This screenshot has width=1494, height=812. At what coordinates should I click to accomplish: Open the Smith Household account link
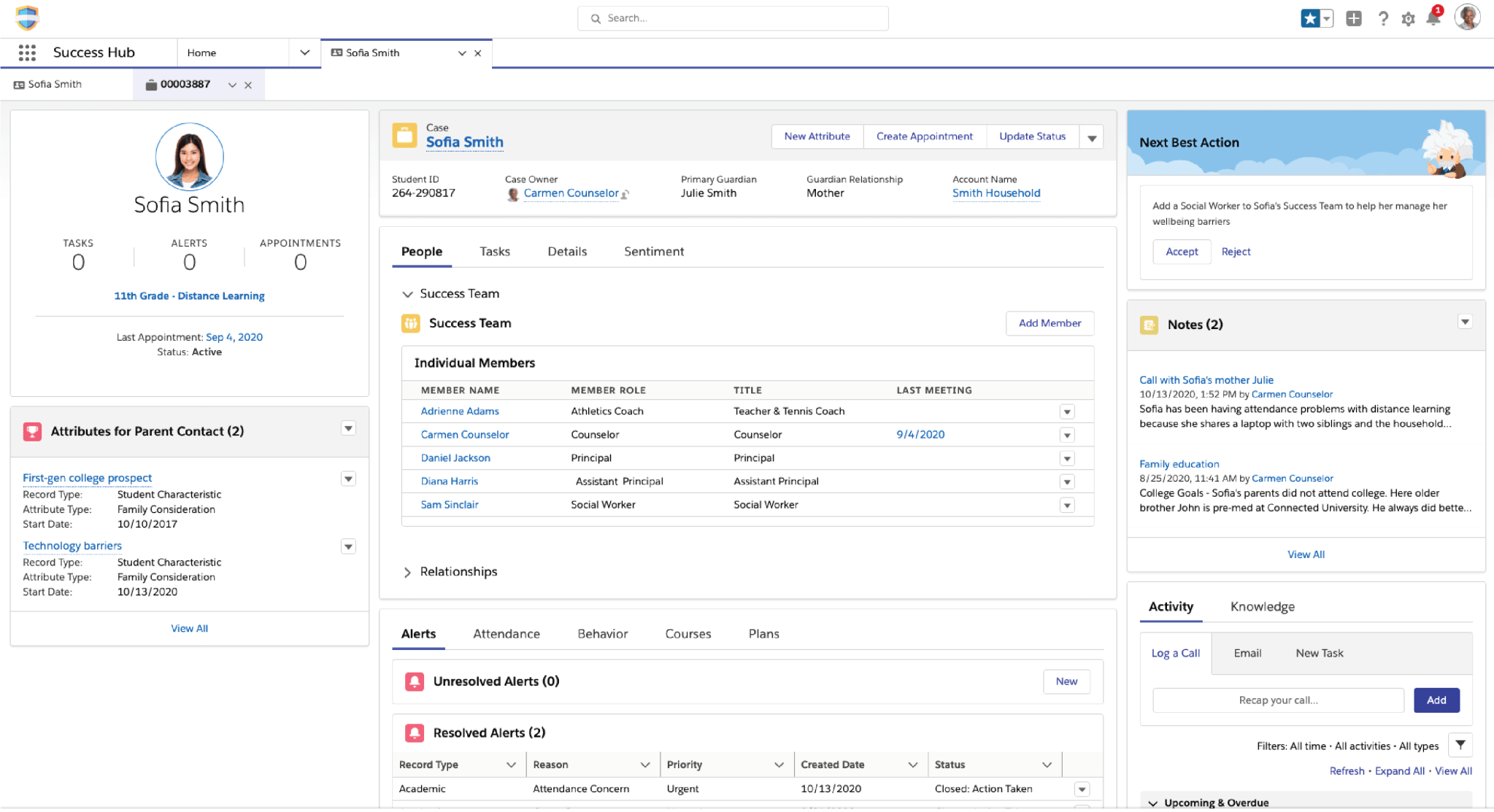coord(996,193)
